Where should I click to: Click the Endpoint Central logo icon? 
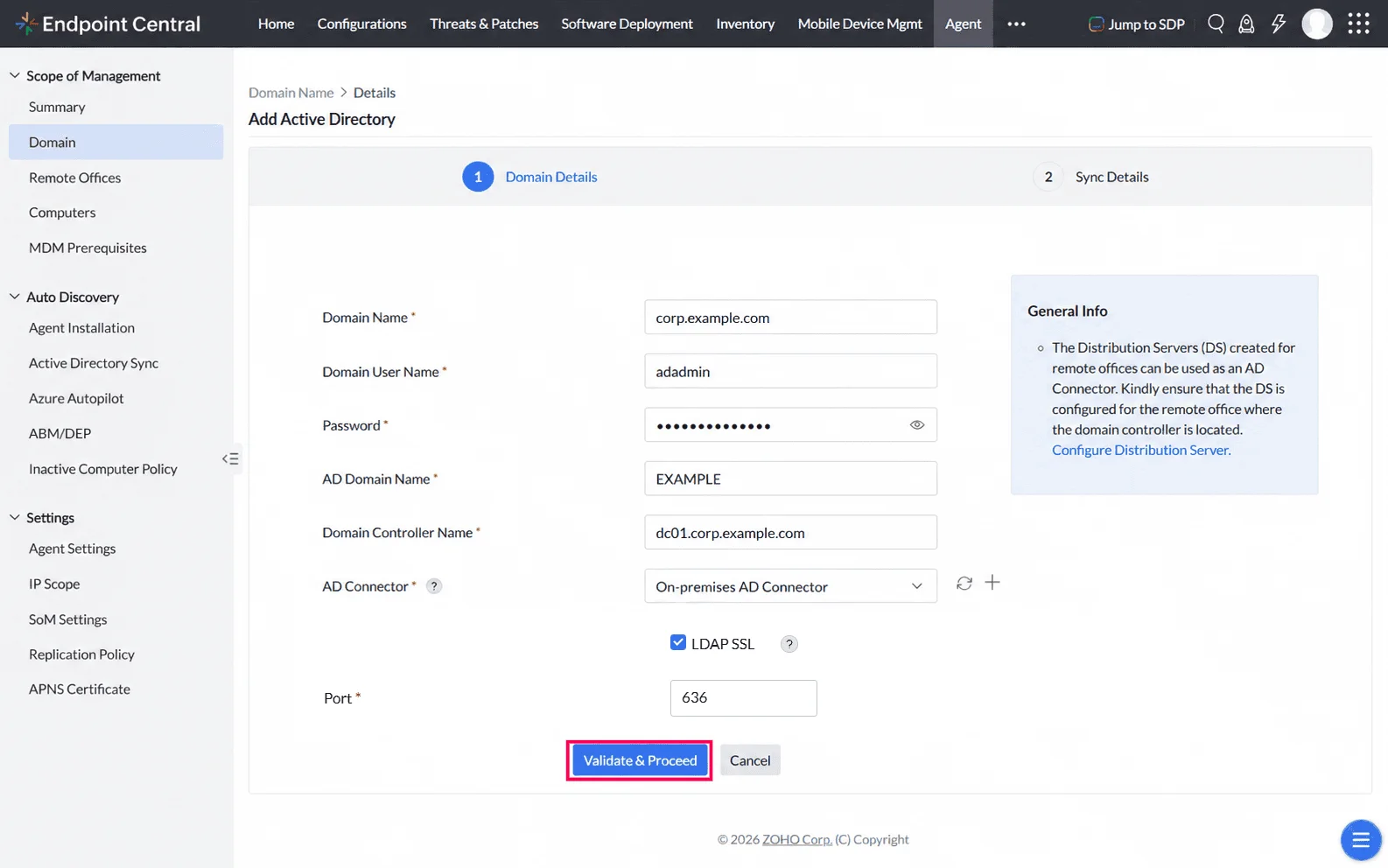(x=26, y=24)
